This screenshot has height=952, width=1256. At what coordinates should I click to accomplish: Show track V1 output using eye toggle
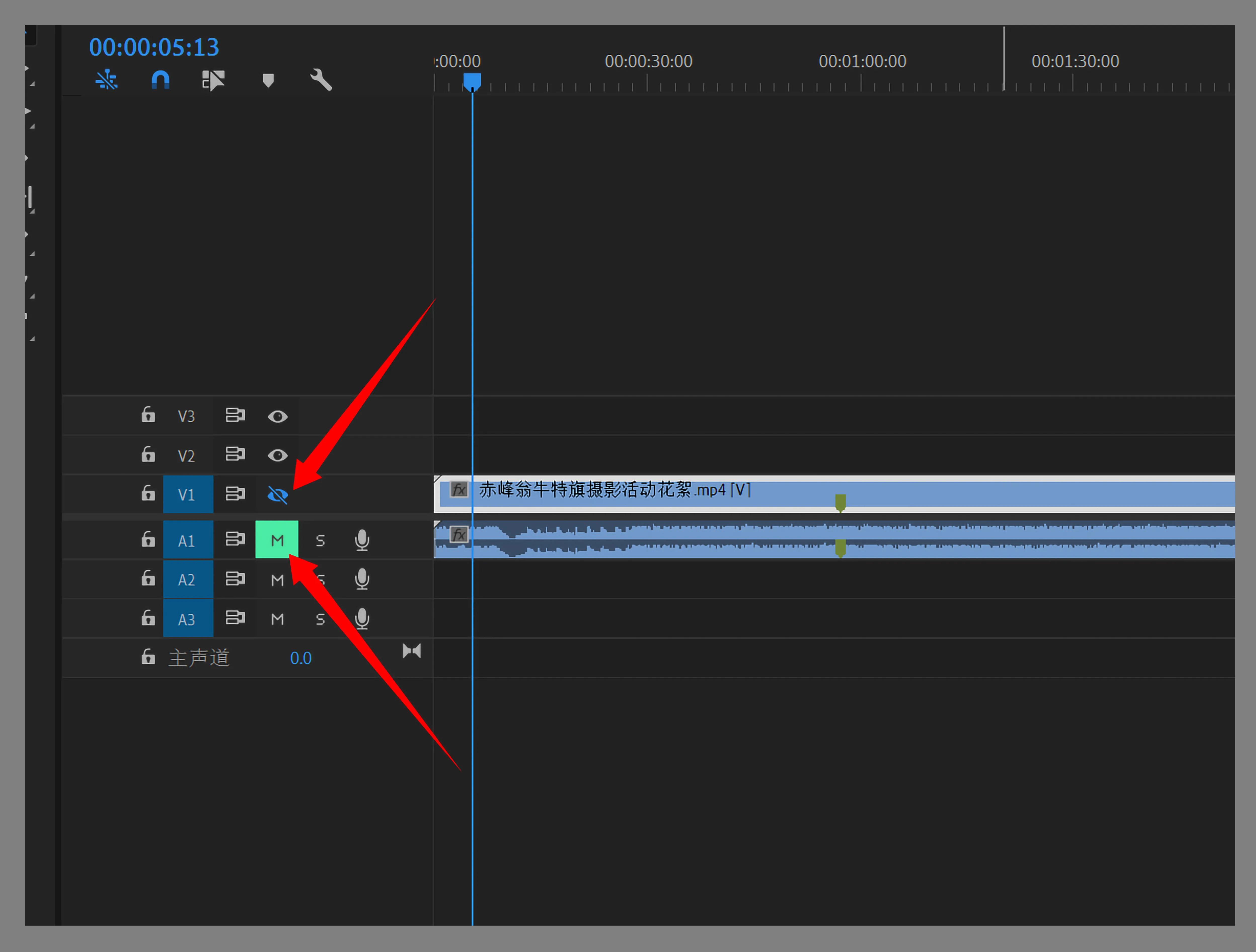pyautogui.click(x=277, y=495)
